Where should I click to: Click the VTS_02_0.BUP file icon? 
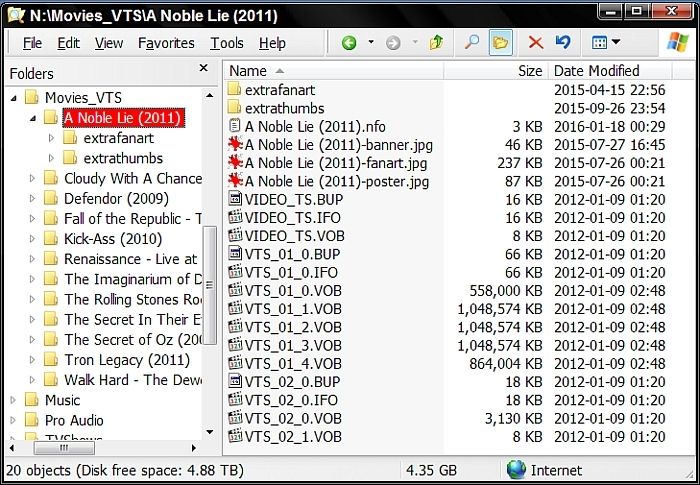tap(235, 381)
